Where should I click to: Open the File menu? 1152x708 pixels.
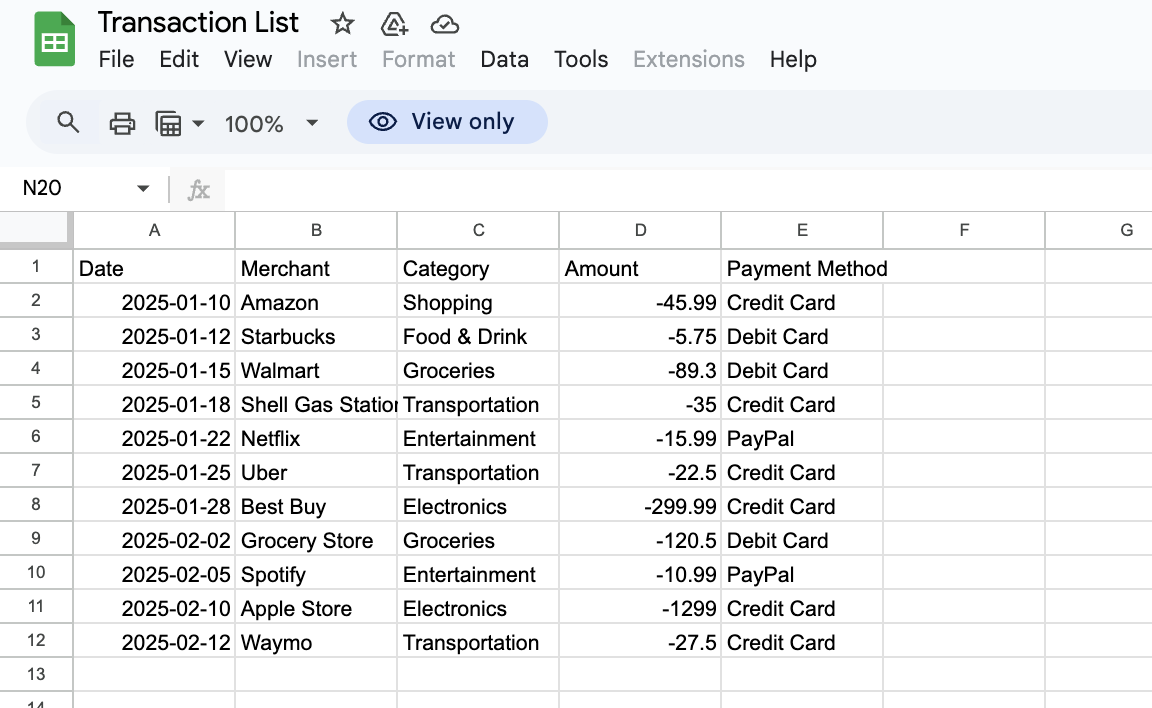[116, 59]
